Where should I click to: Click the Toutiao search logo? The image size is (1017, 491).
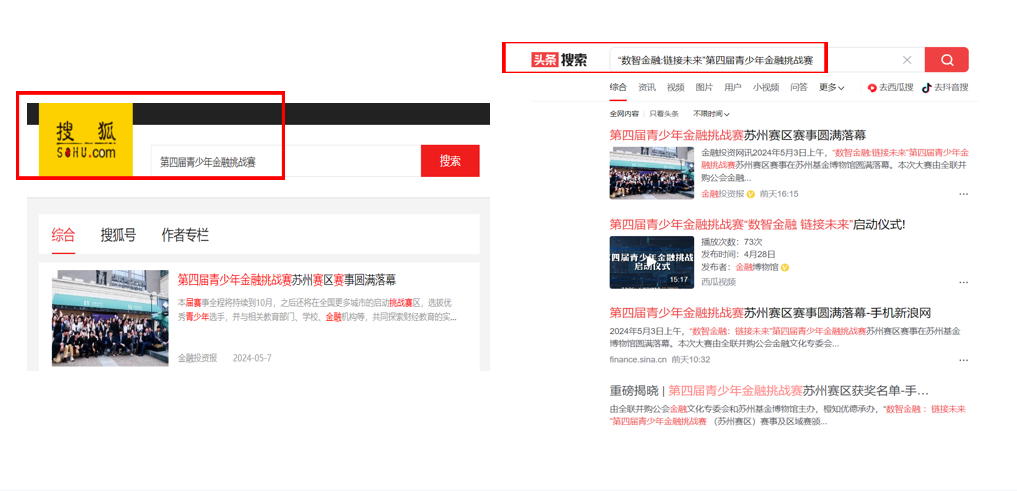(x=559, y=60)
